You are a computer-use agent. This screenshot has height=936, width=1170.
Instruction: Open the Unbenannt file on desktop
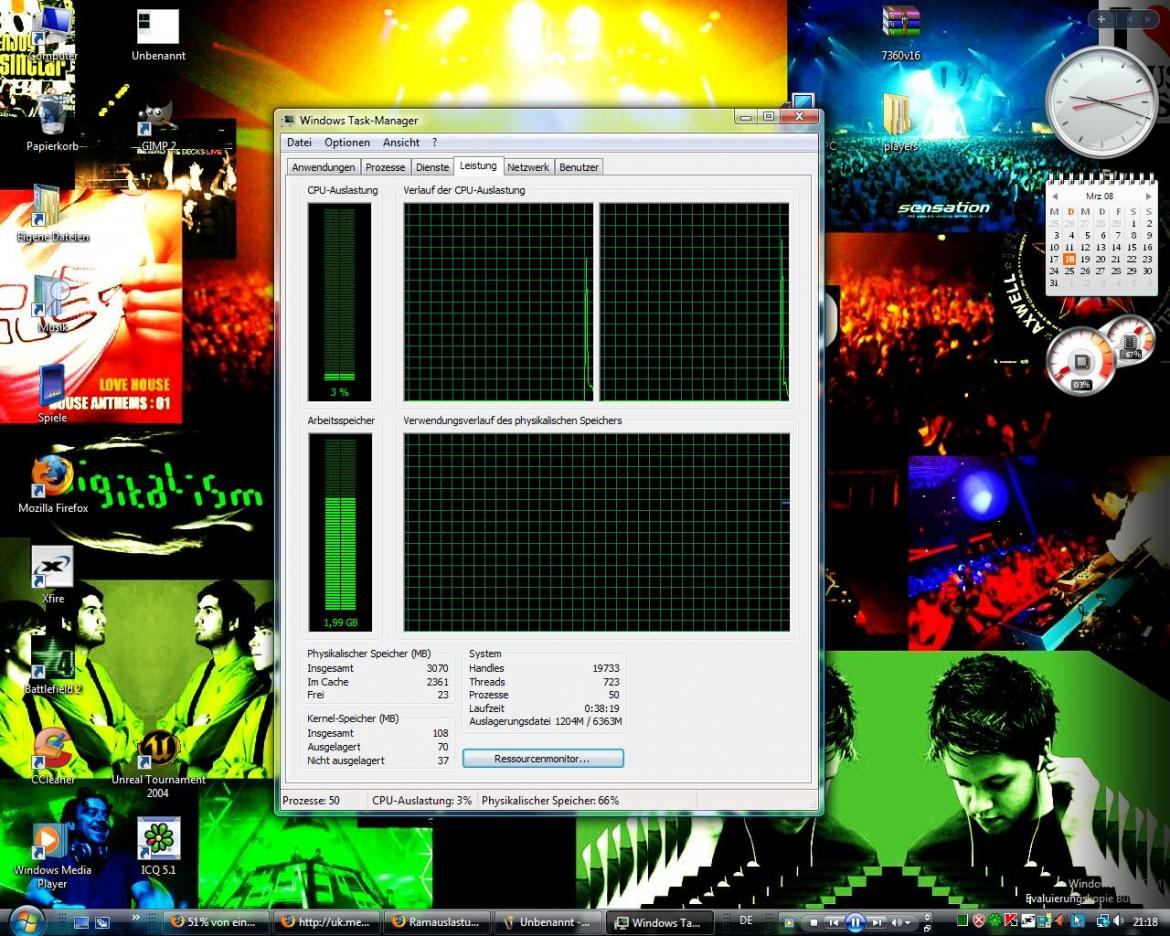(158, 34)
